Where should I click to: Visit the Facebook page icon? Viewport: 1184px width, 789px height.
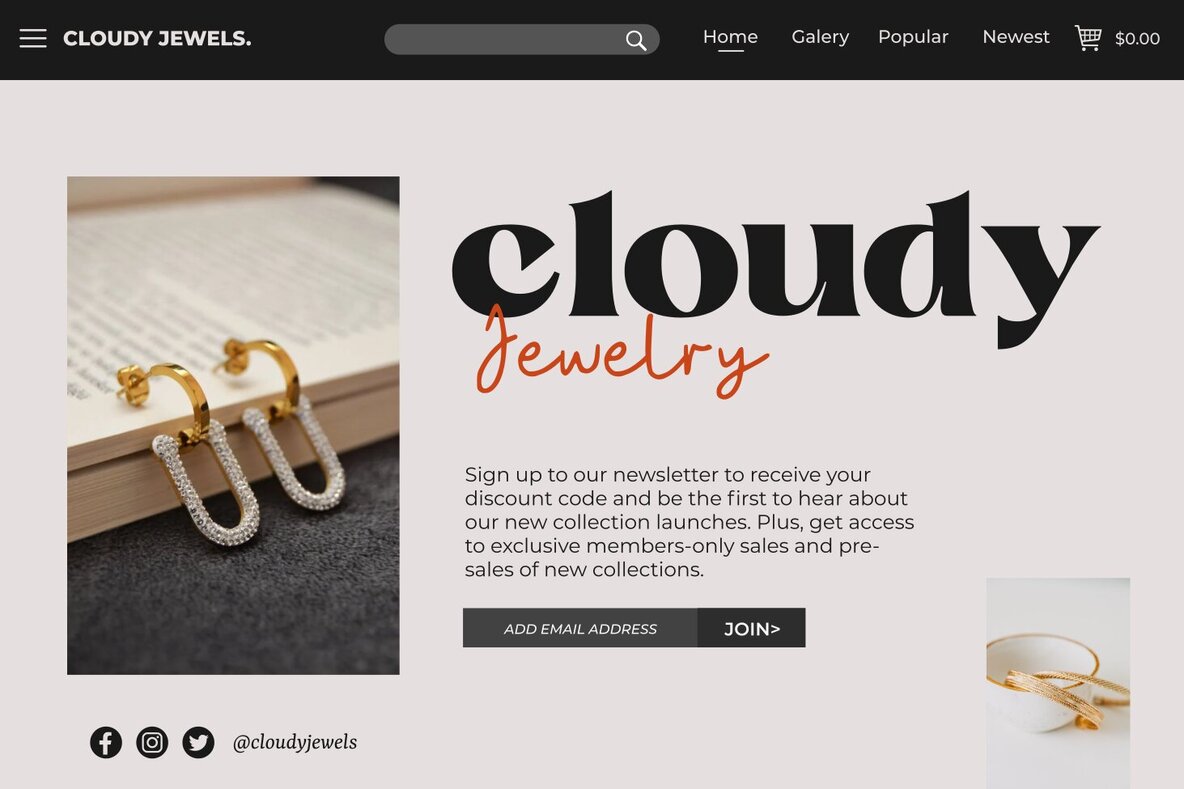coord(106,742)
